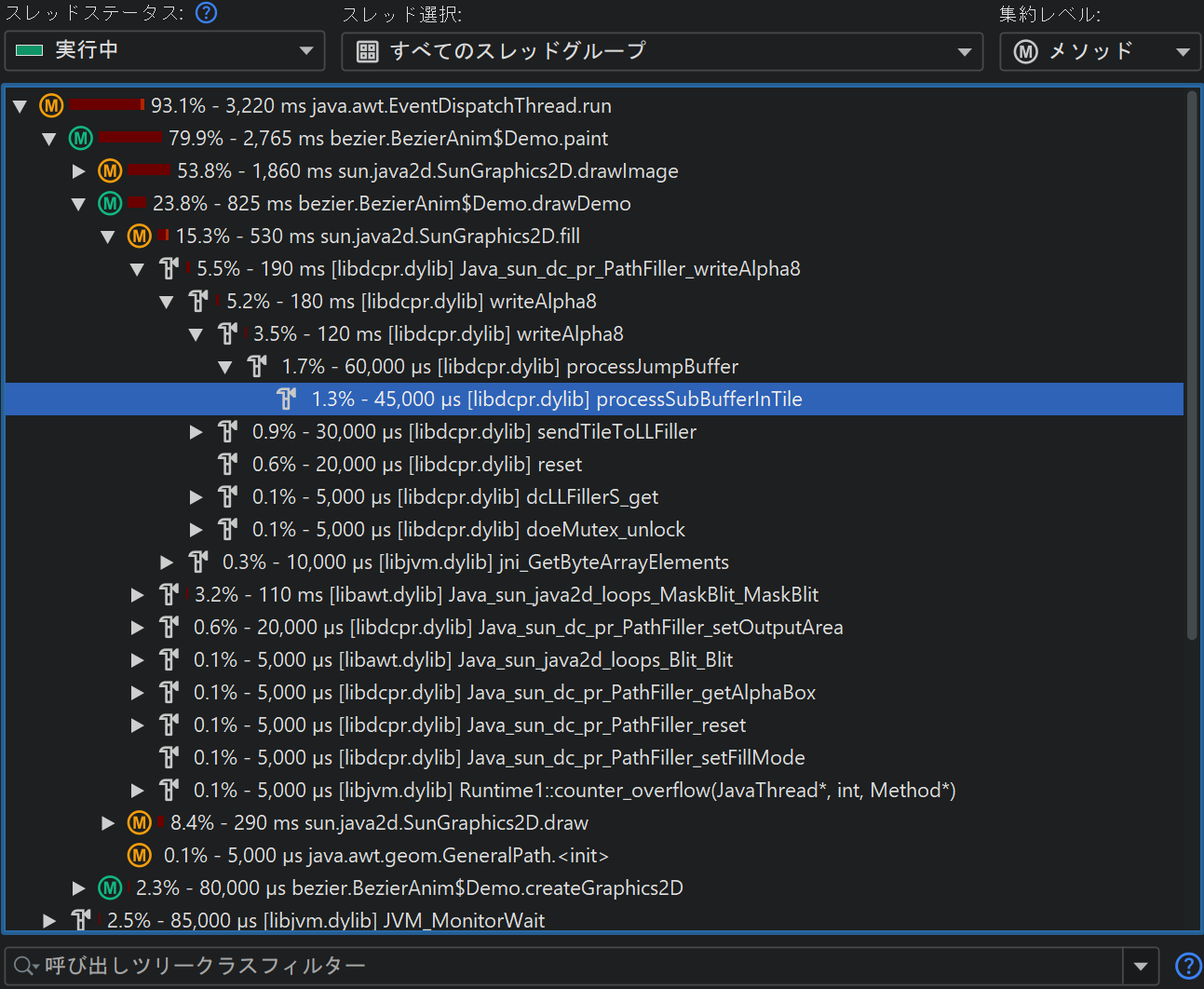
Task: Click method icon of SunGraphics2D.drawImage row
Action: point(111,171)
